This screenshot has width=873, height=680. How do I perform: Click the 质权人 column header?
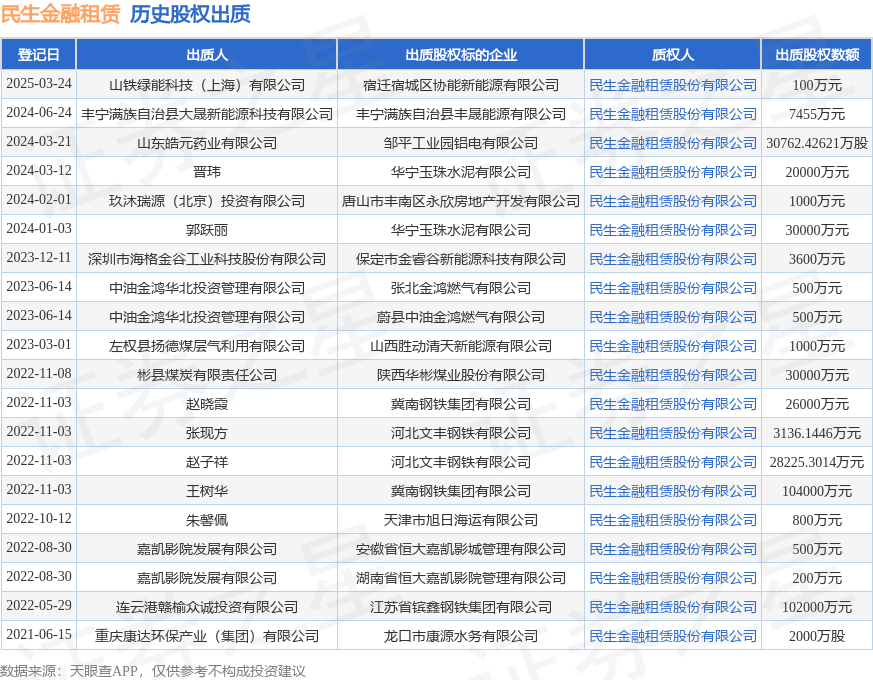(673, 55)
